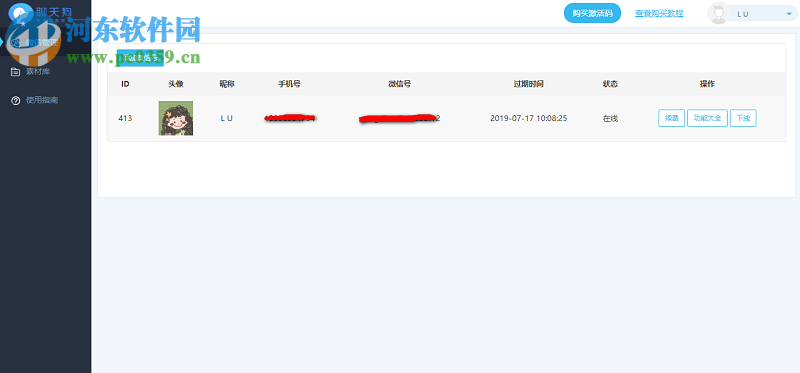800x373 pixels.
Task: Select the 过期时间 column header
Action: 529,84
